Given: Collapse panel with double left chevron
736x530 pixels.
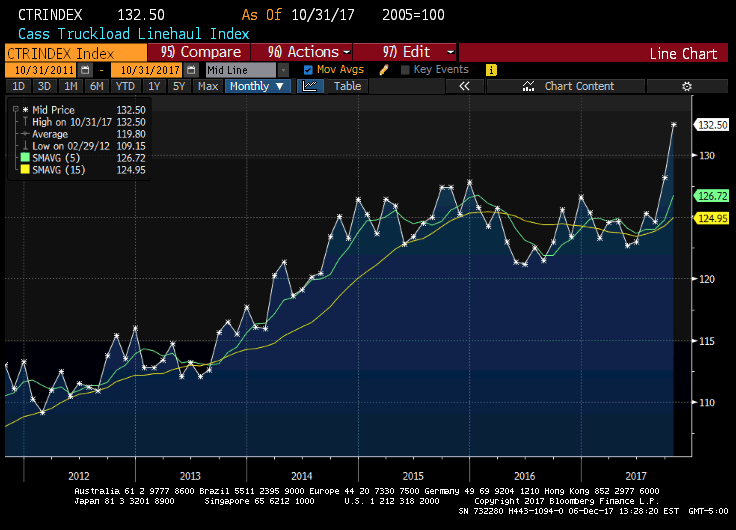Looking at the screenshot, I should [464, 86].
